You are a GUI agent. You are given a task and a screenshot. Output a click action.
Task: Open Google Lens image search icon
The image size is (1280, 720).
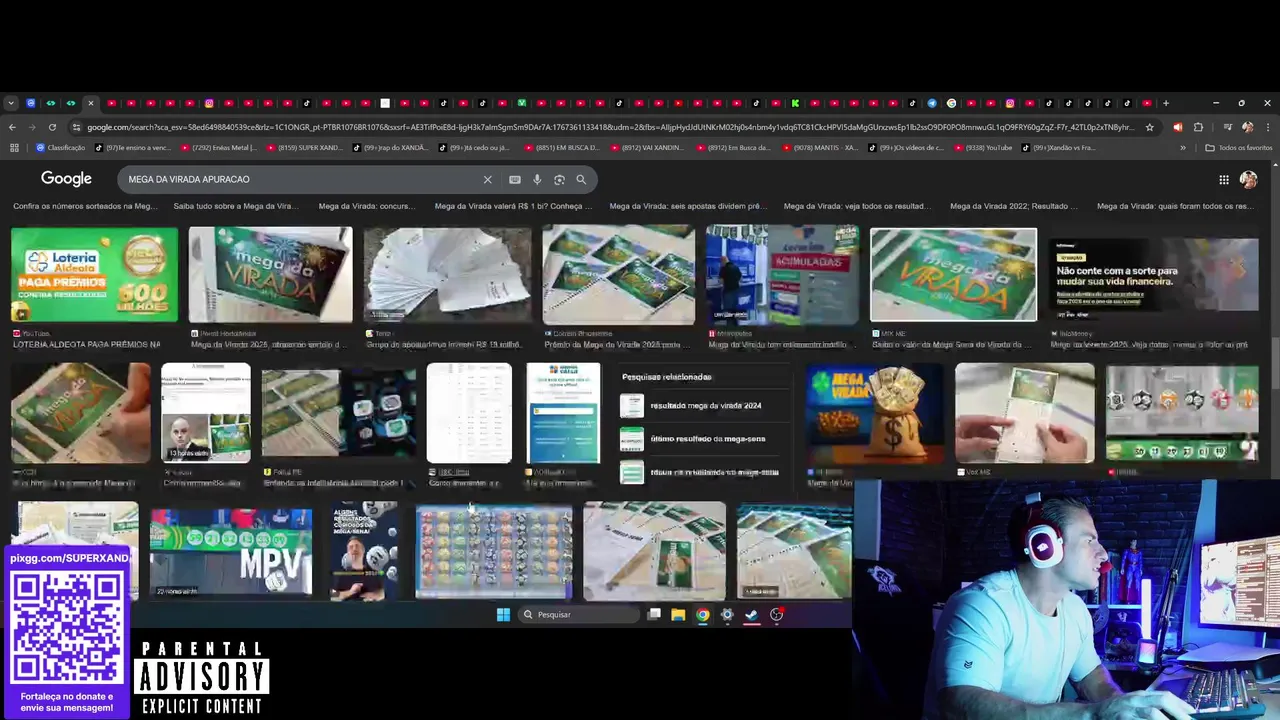(x=559, y=180)
